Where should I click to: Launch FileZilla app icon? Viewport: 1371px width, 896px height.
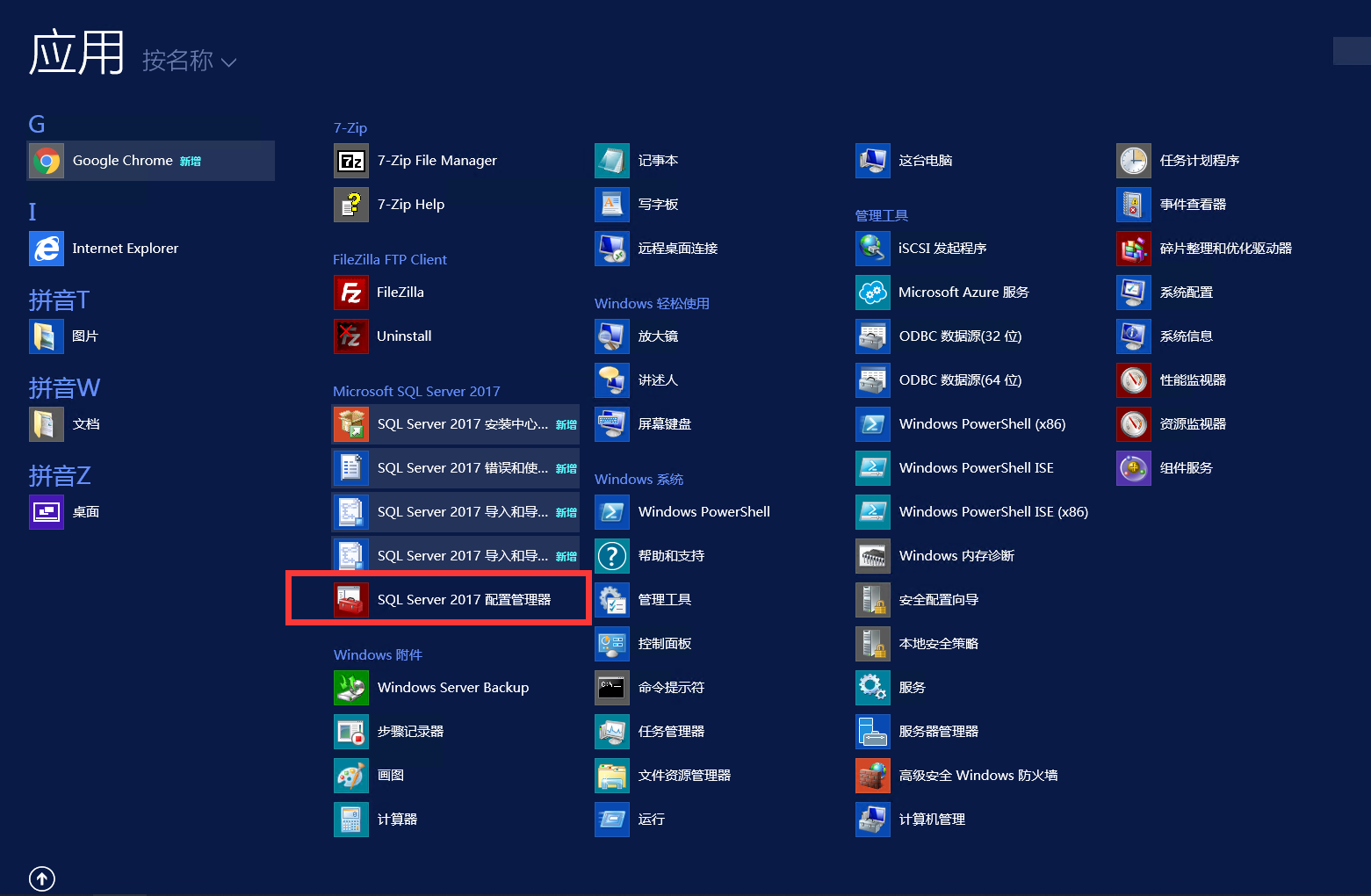pos(351,293)
